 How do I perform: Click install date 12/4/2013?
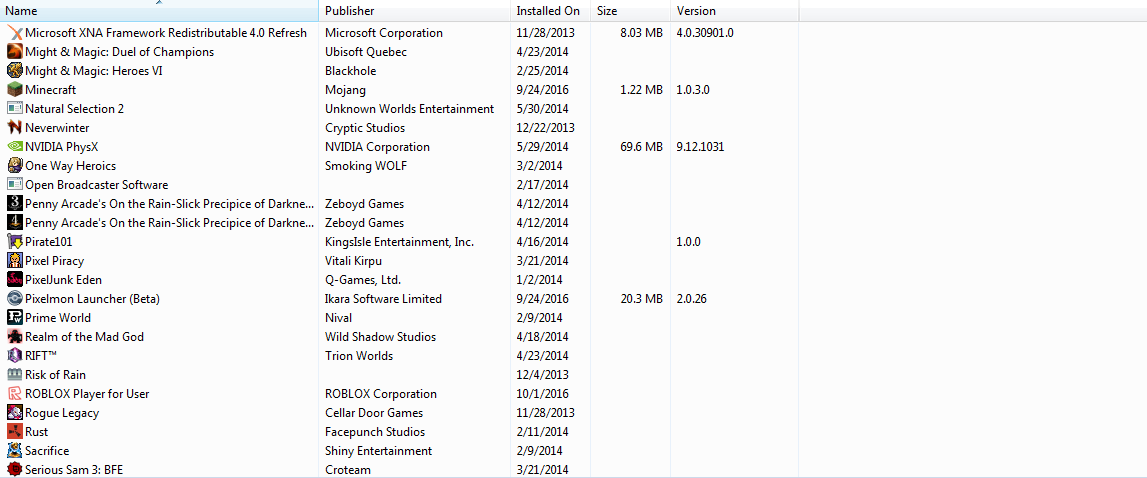click(x=542, y=375)
